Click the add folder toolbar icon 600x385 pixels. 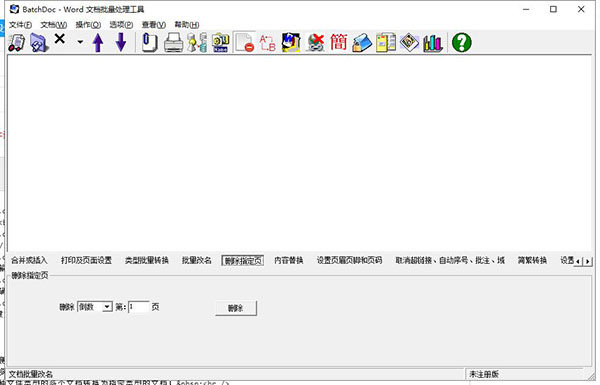[39, 42]
